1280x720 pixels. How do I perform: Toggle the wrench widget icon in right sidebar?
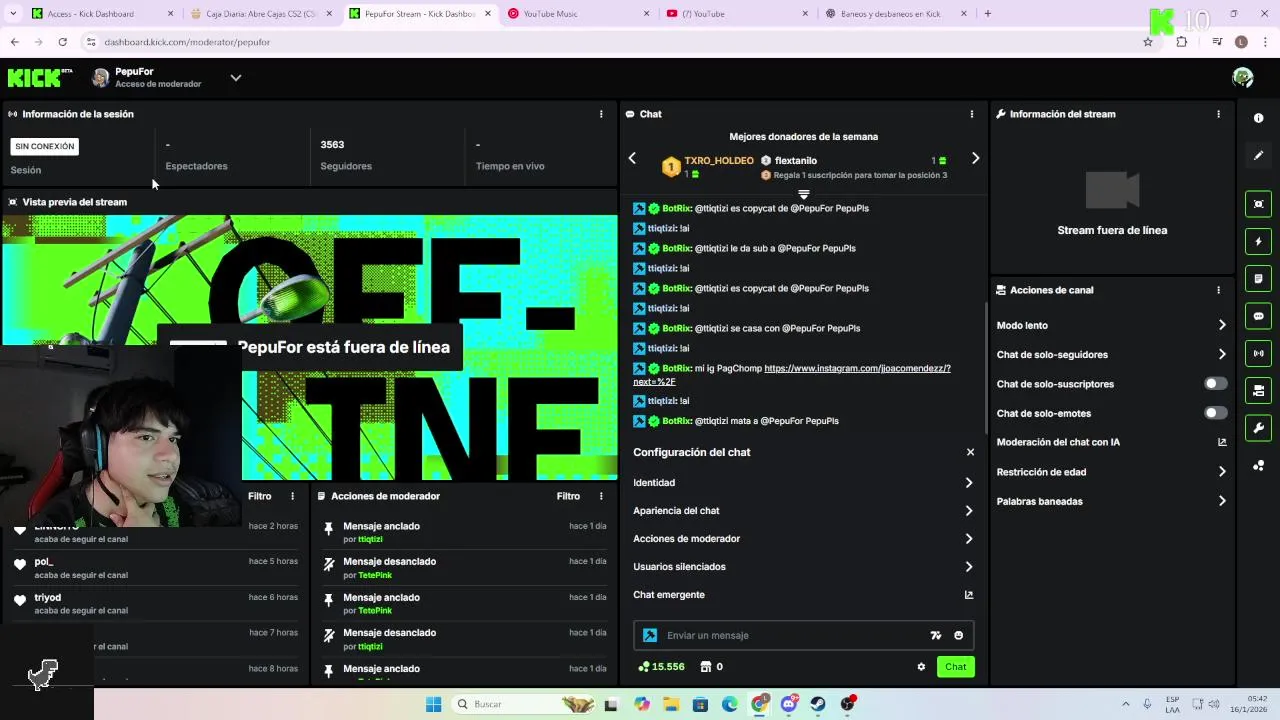[1258, 428]
